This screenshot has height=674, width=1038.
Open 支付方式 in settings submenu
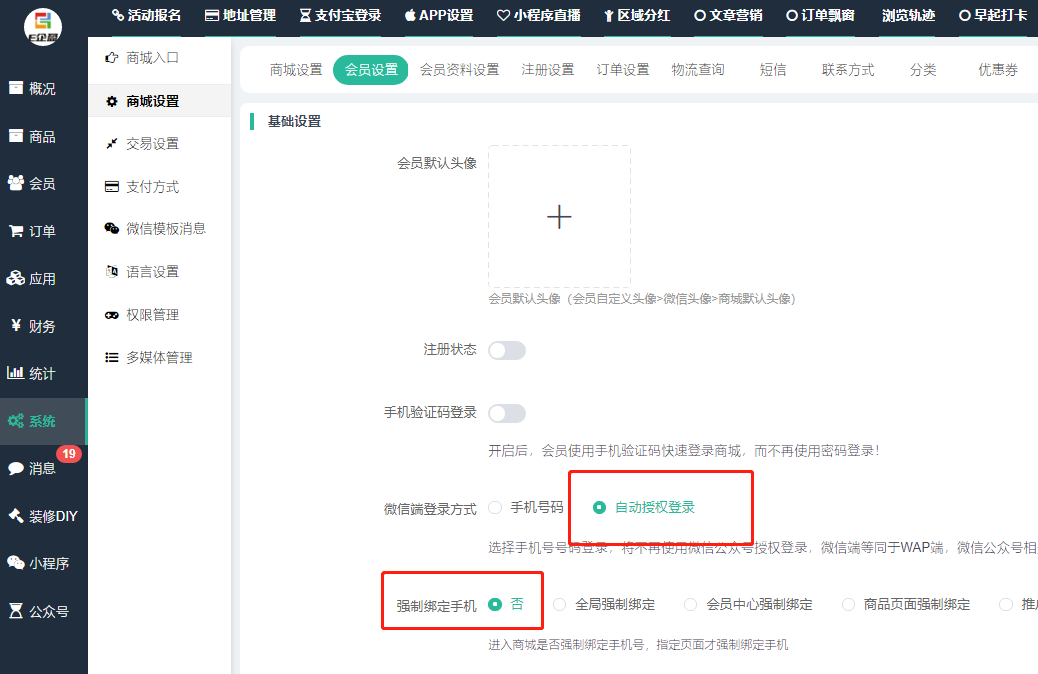point(152,186)
